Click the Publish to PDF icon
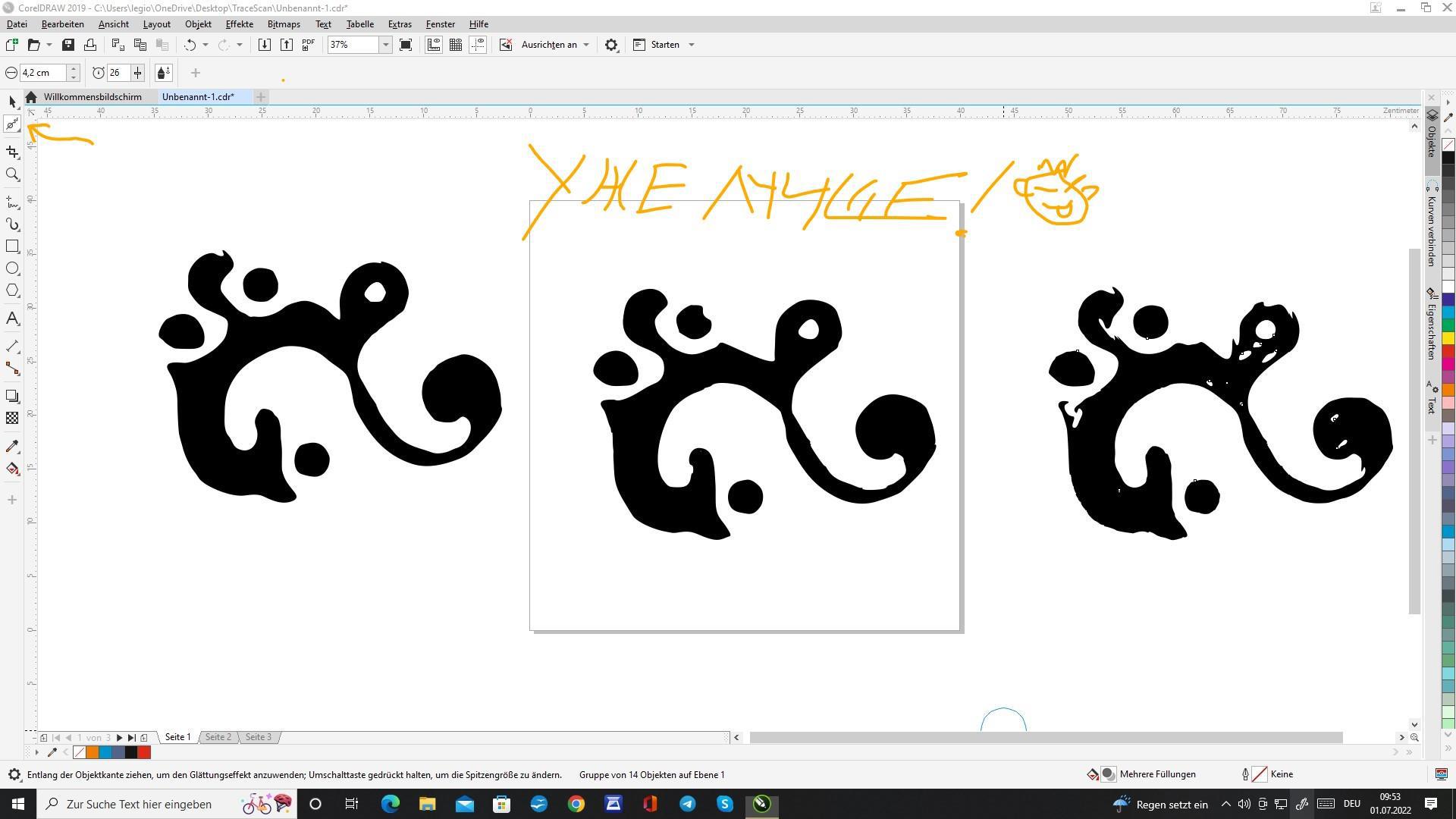 point(309,45)
